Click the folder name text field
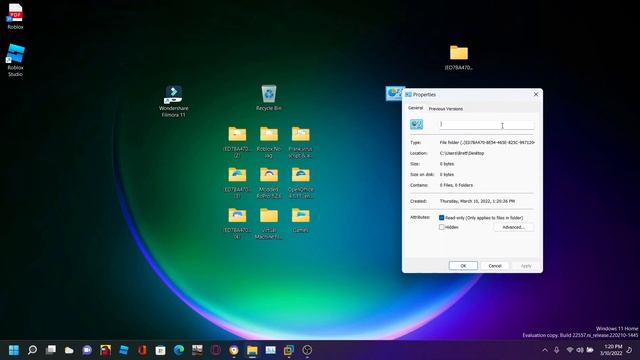Viewport: 640px width, 360px height. (486, 124)
